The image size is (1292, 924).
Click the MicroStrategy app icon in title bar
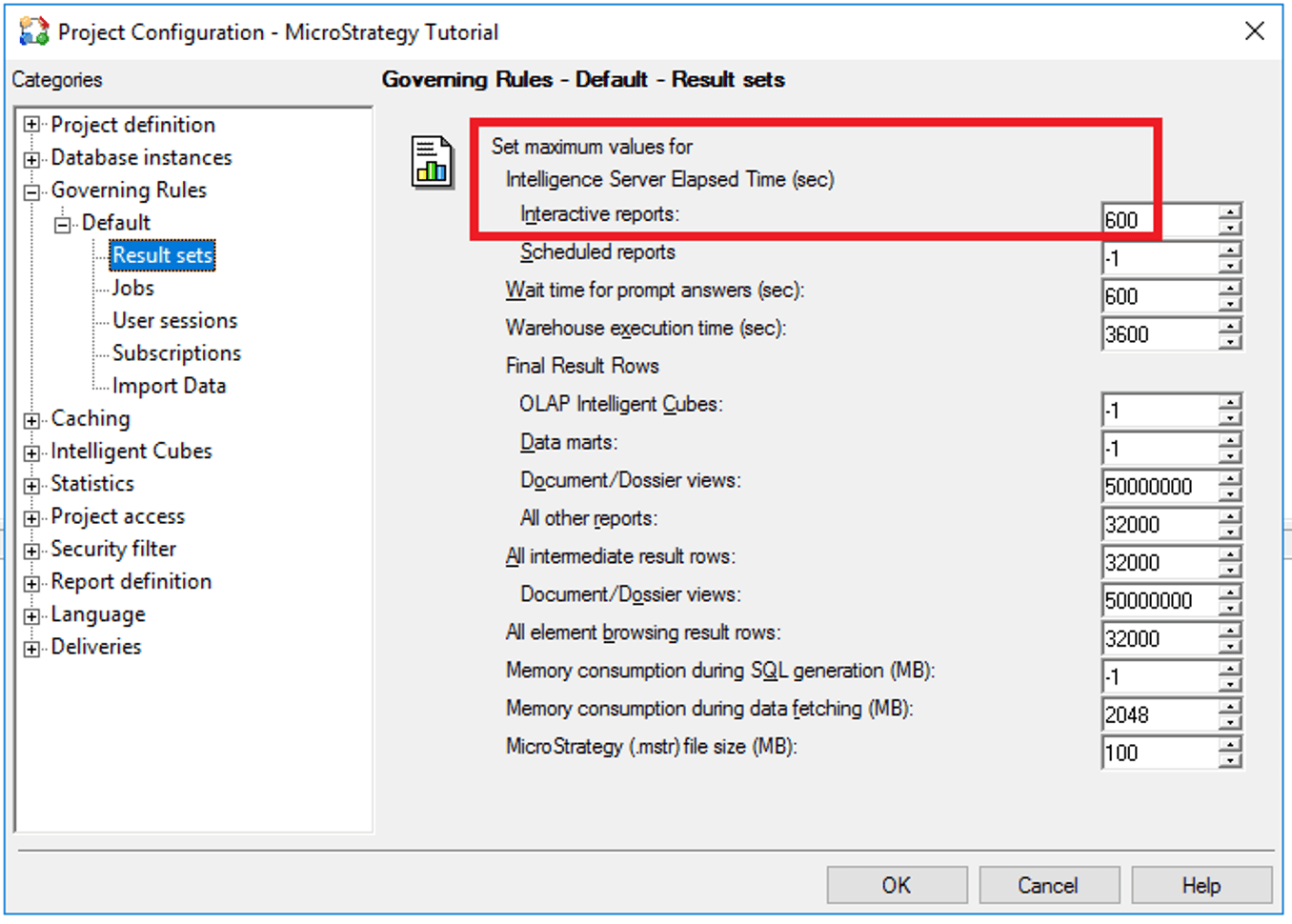click(33, 31)
